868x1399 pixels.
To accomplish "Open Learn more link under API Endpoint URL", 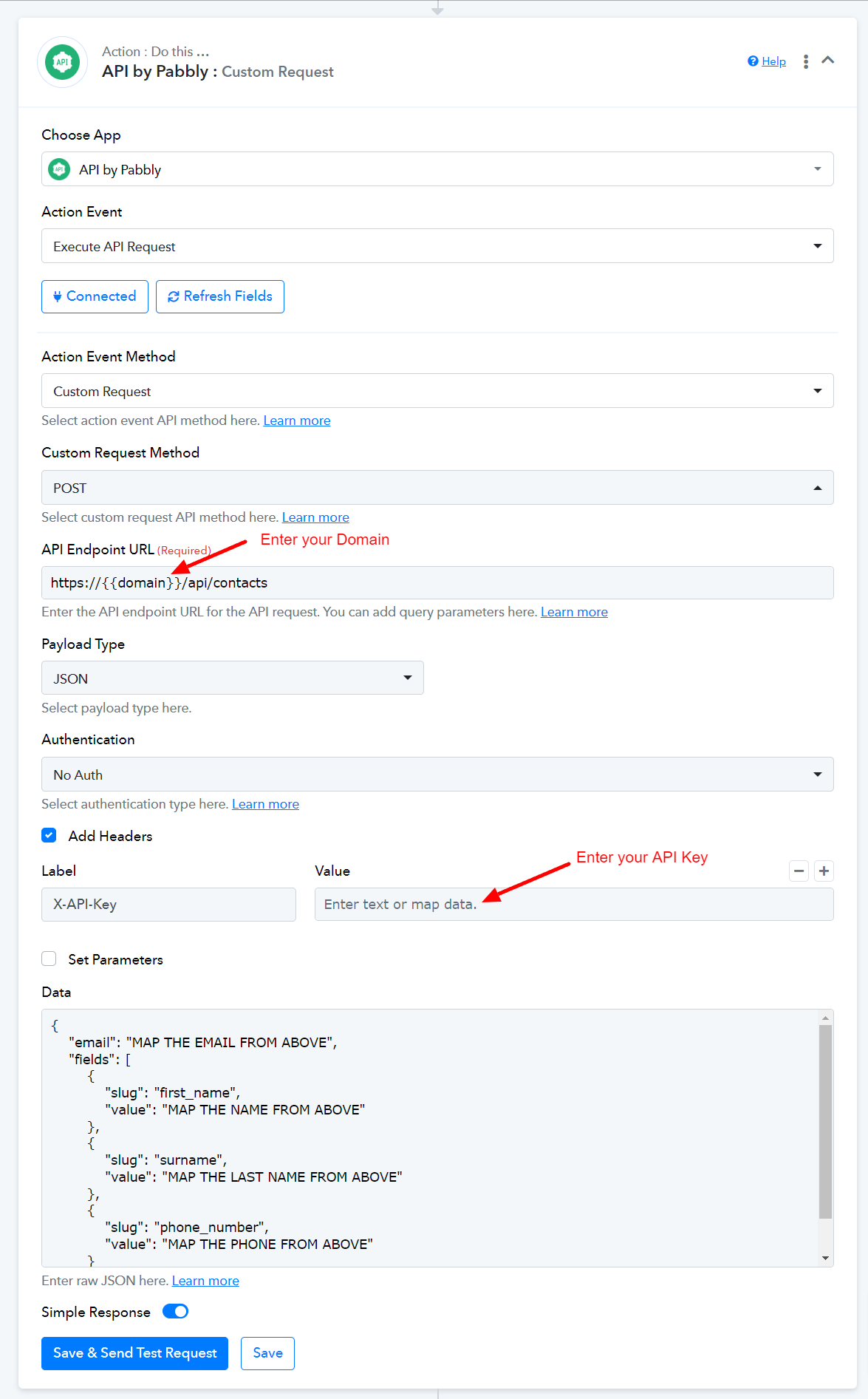I will pyautogui.click(x=574, y=612).
